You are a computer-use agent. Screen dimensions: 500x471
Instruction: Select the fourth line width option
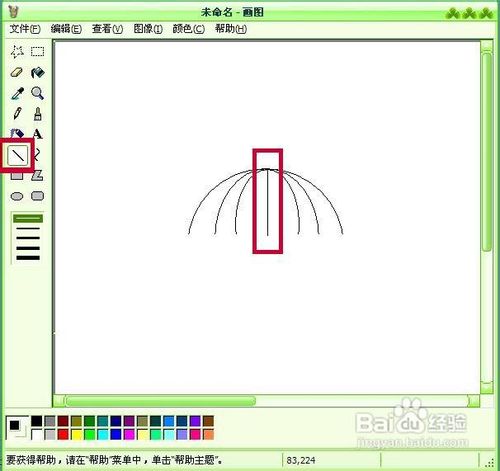pos(28,248)
